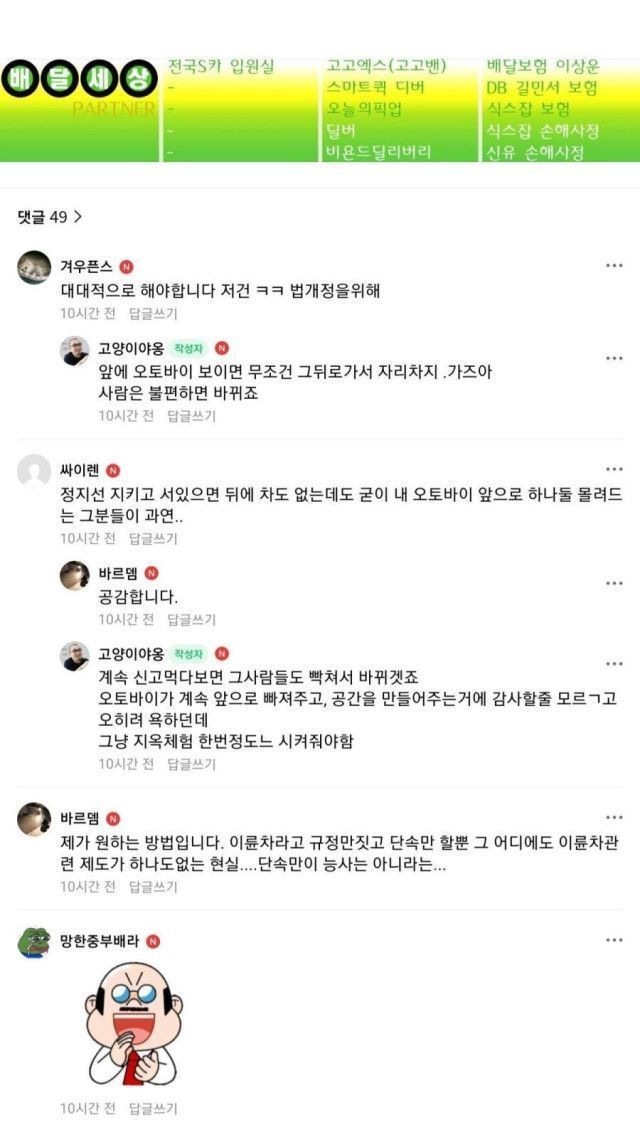Open 스마트퀵 디버 partner link
Image resolution: width=640 pixels, height=1137 pixels.
[375, 88]
